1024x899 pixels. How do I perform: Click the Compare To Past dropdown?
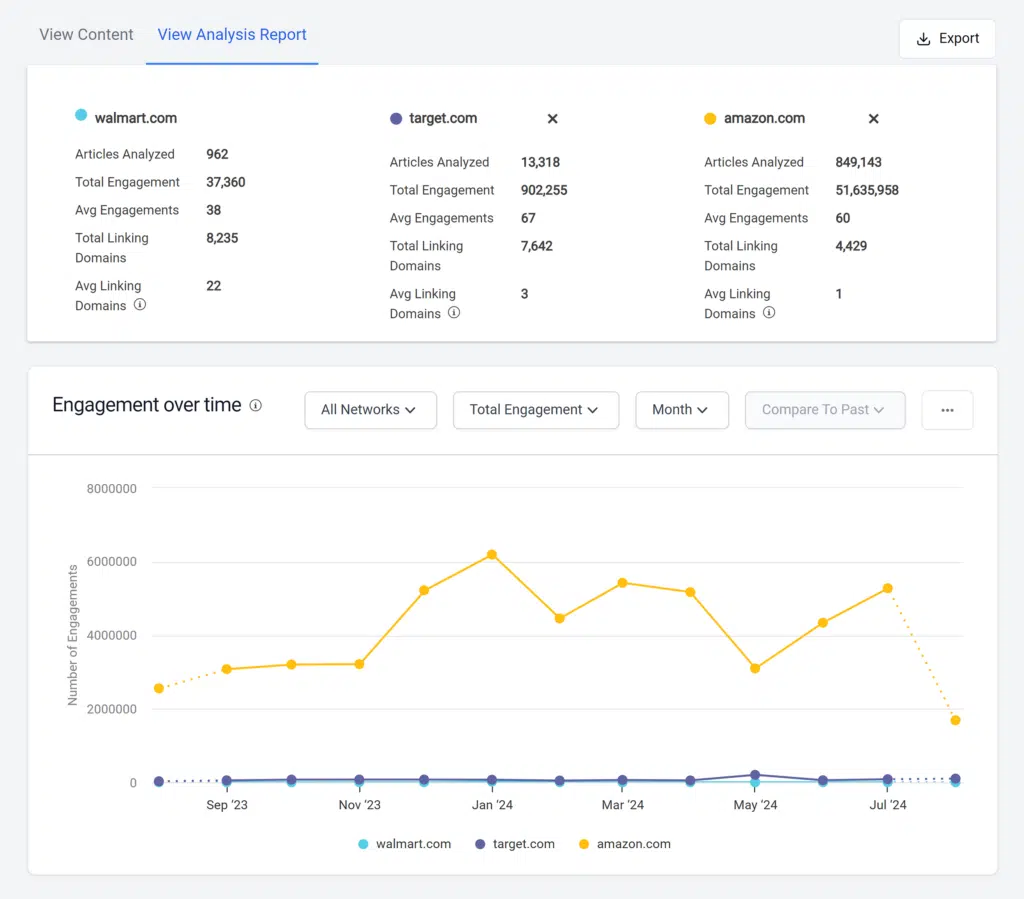point(824,410)
